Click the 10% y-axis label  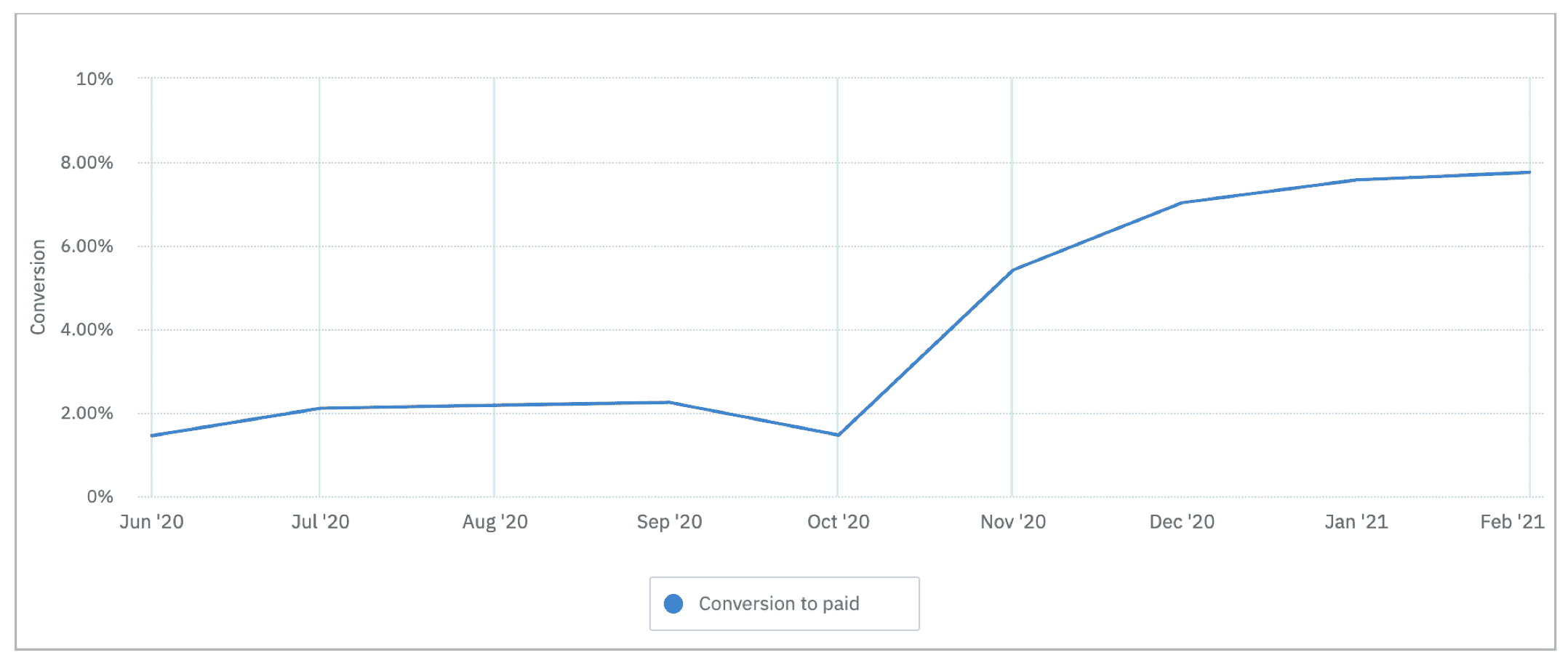[95, 79]
